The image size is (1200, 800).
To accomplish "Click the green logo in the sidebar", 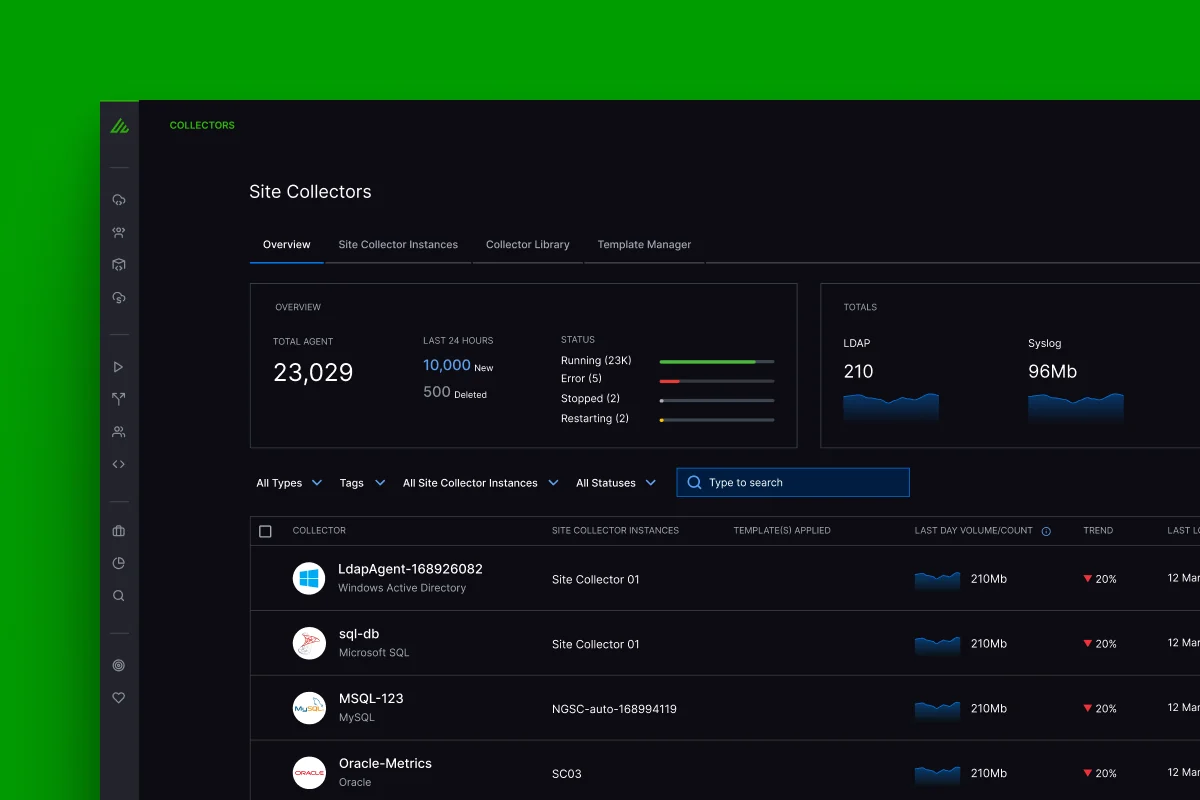I will pos(119,126).
